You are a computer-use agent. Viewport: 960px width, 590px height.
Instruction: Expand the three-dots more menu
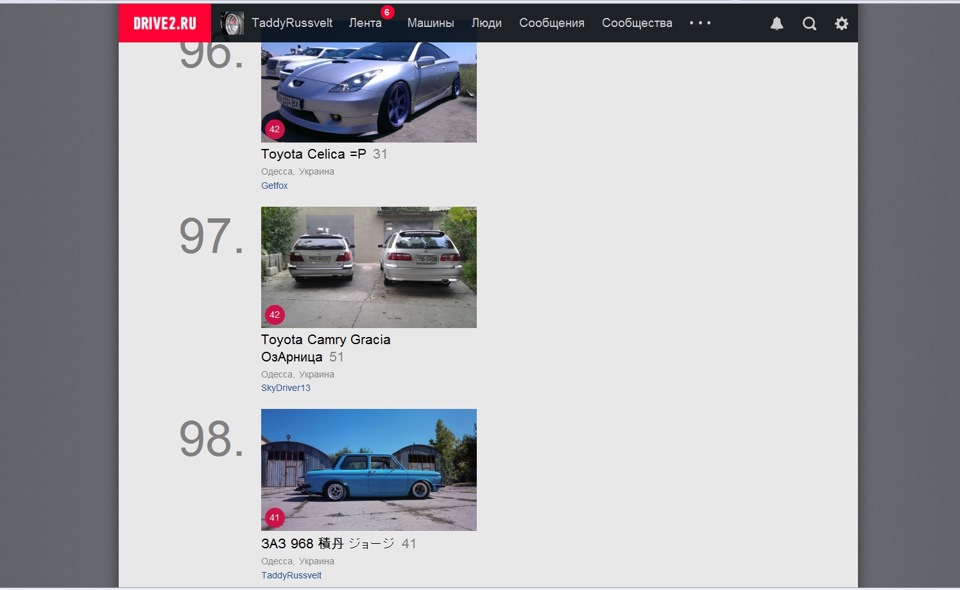(x=700, y=23)
